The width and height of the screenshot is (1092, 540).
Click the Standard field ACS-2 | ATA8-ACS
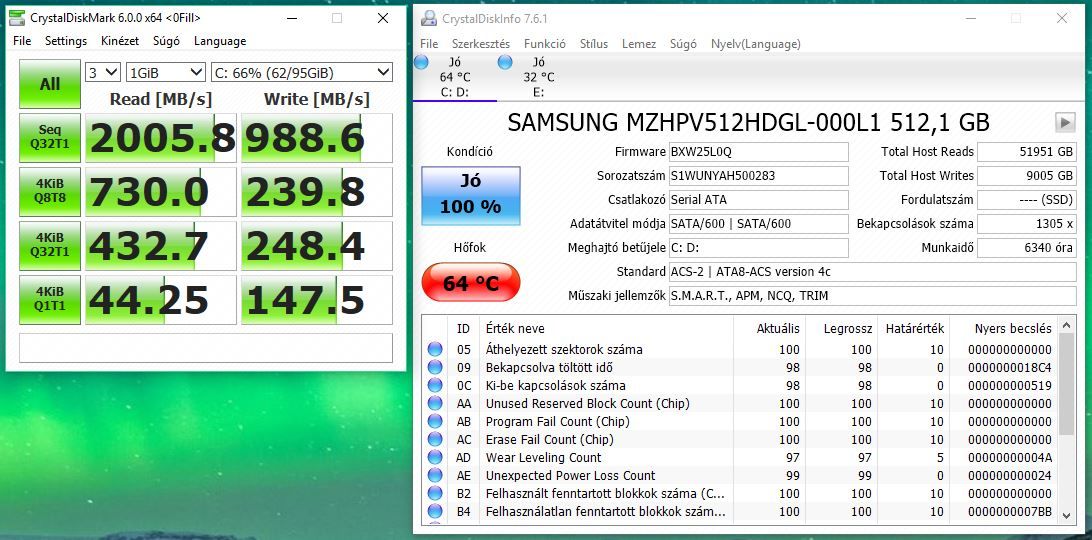pyautogui.click(x=873, y=272)
